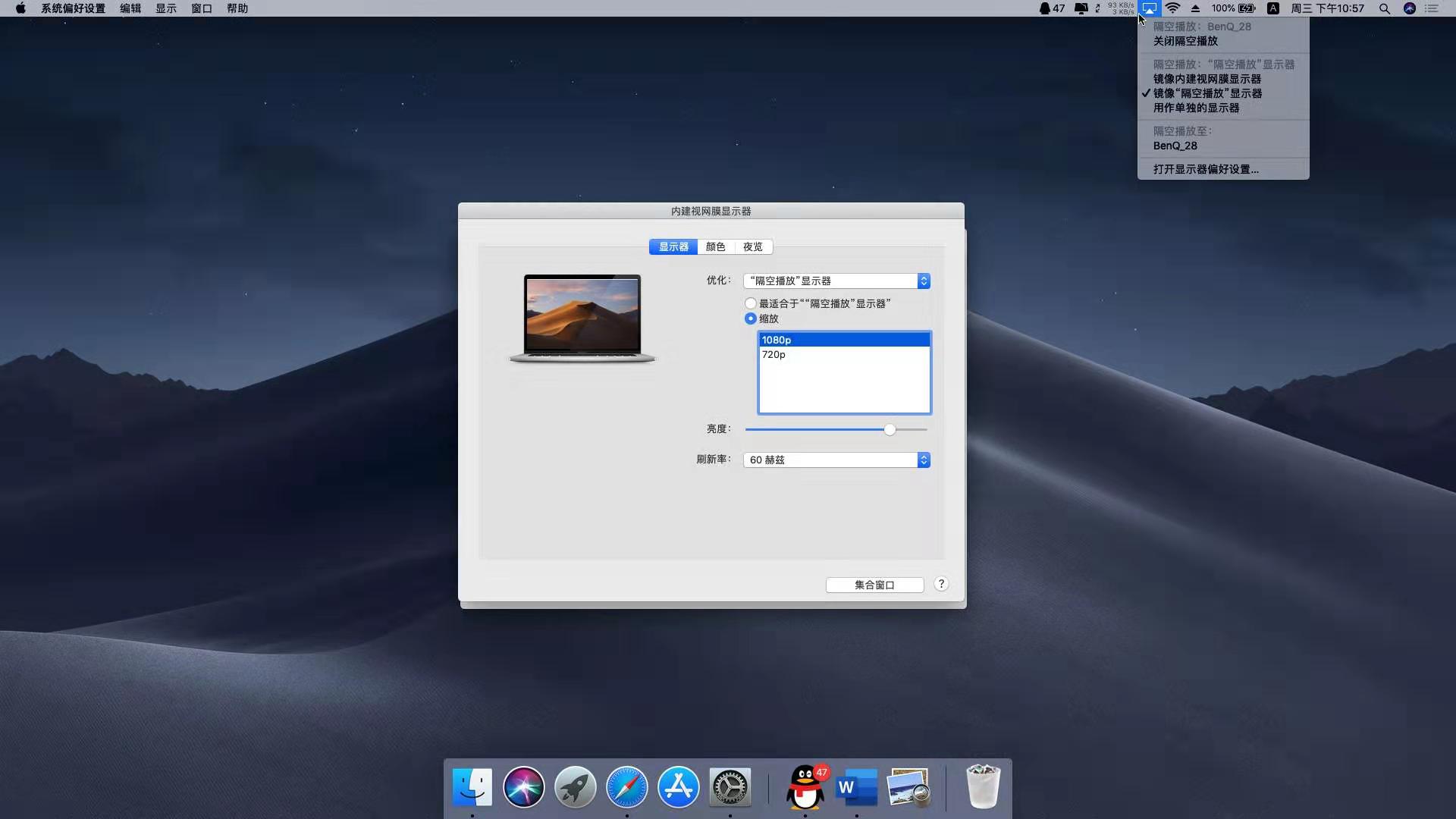
Task: Open QQ penguin icon in Dock
Action: [805, 787]
